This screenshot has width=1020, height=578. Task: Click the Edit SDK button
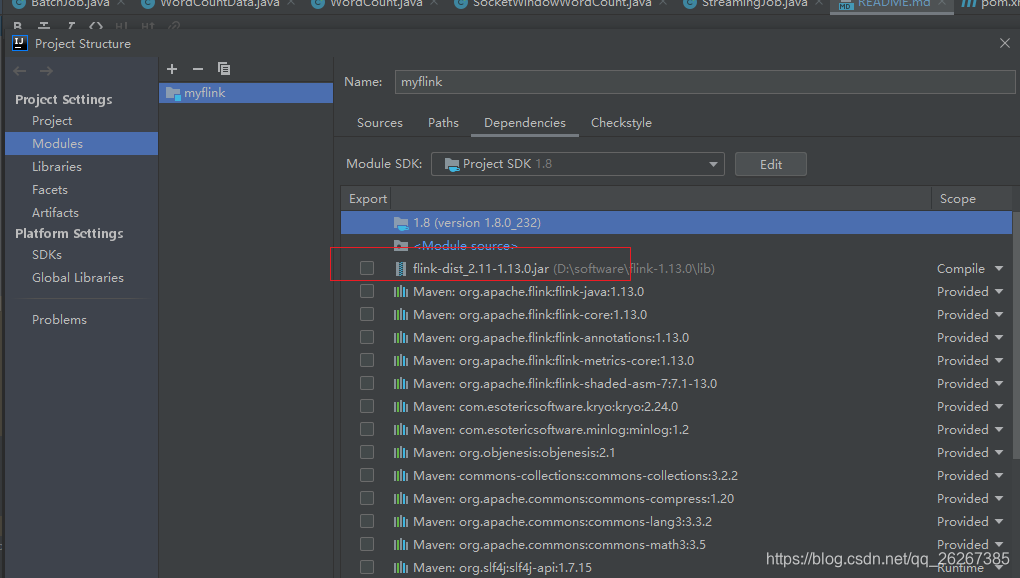coord(771,164)
